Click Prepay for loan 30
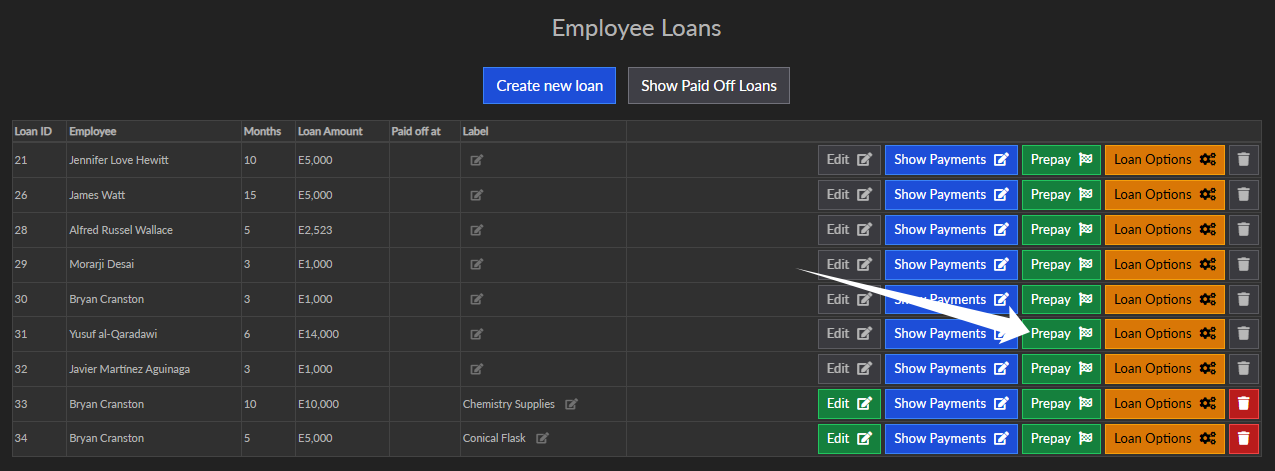The width and height of the screenshot is (1275, 471). pyautogui.click(x=1061, y=299)
